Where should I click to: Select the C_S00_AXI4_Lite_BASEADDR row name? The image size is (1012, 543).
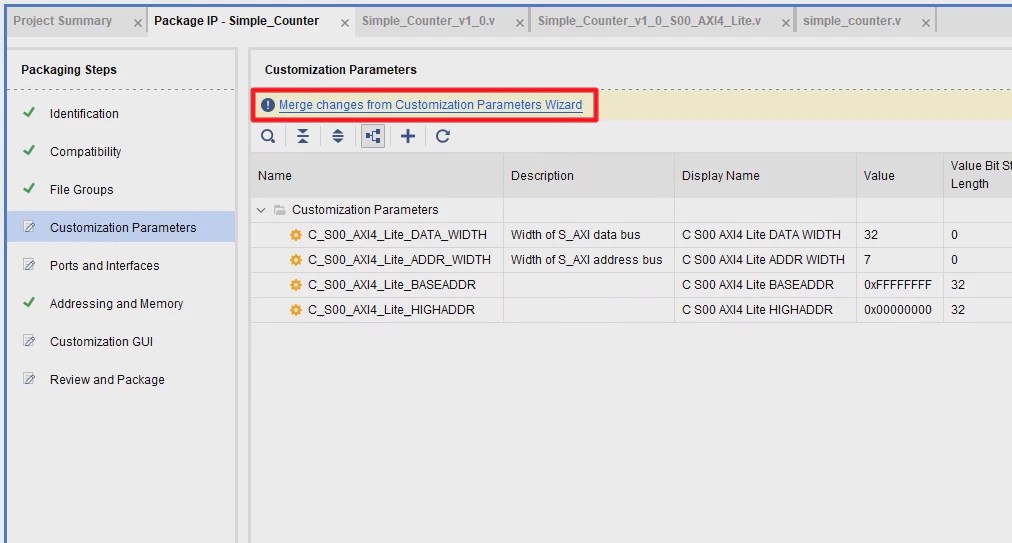(392, 285)
